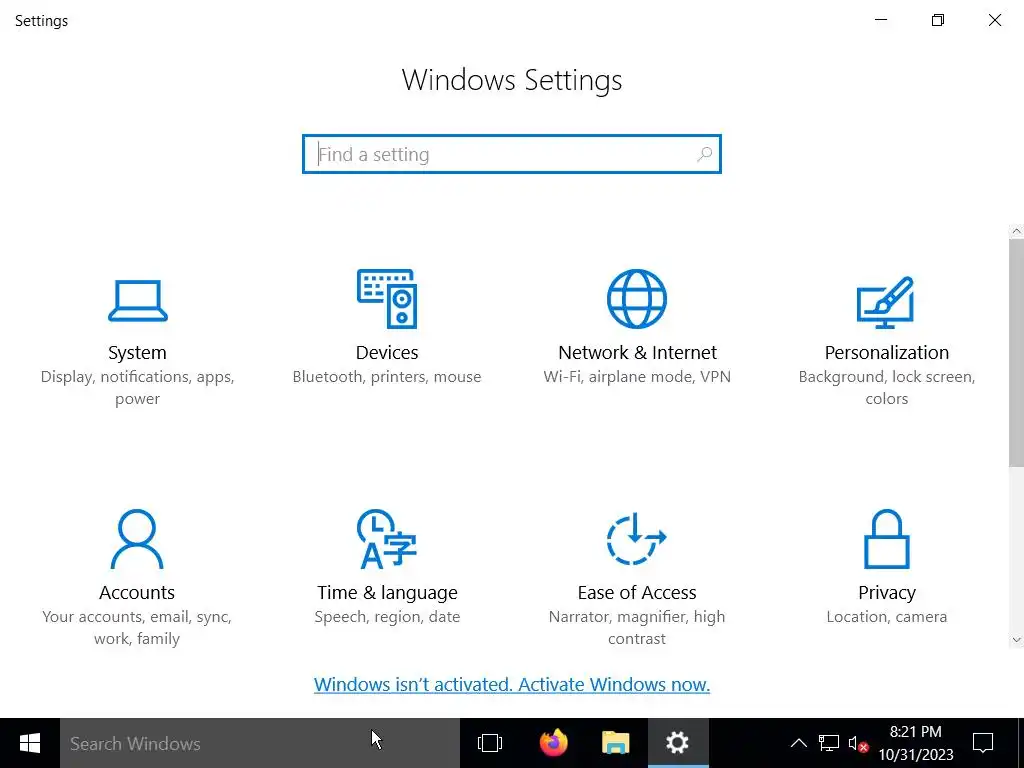
Task: Open Task View from the taskbar
Action: (x=490, y=743)
